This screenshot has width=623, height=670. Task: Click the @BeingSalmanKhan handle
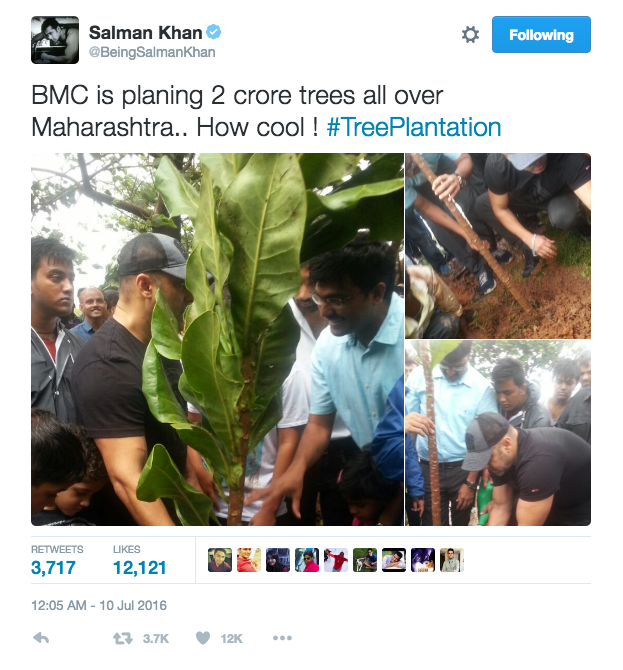(x=152, y=53)
